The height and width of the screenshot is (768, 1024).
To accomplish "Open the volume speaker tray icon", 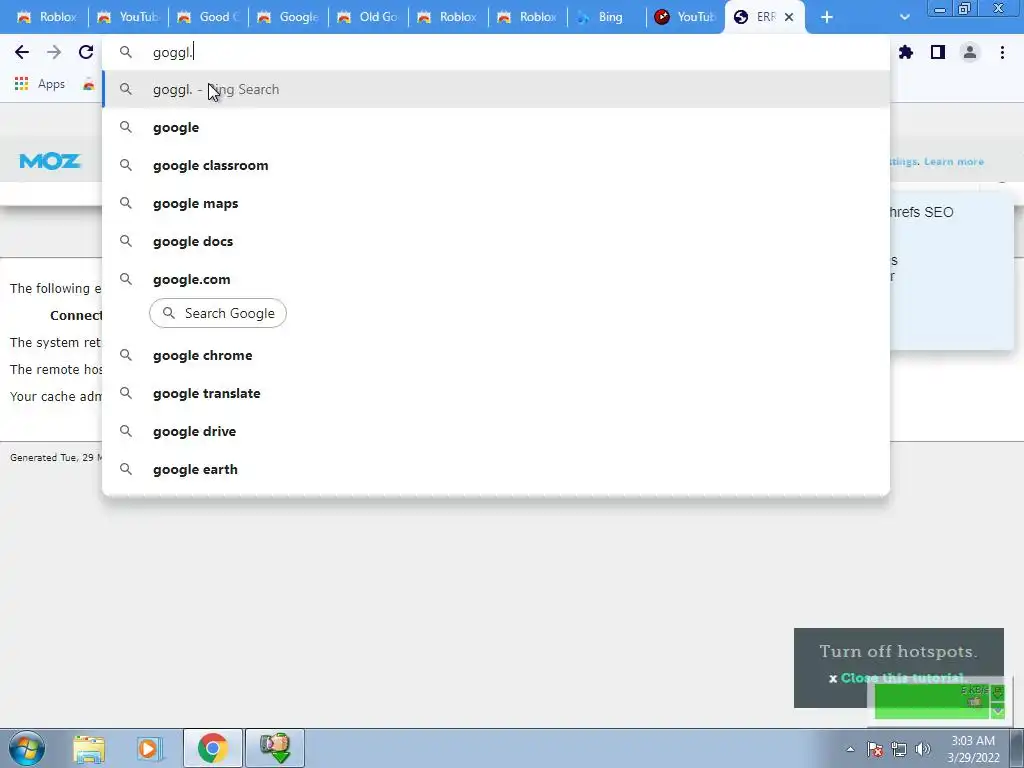I will tap(923, 749).
